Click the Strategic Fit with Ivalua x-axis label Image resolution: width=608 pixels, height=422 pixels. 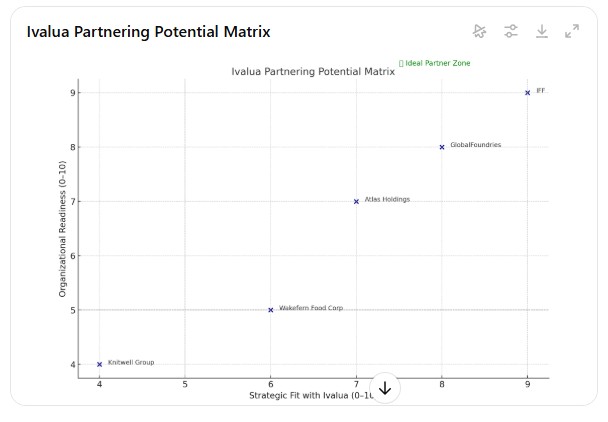[x=310, y=396]
